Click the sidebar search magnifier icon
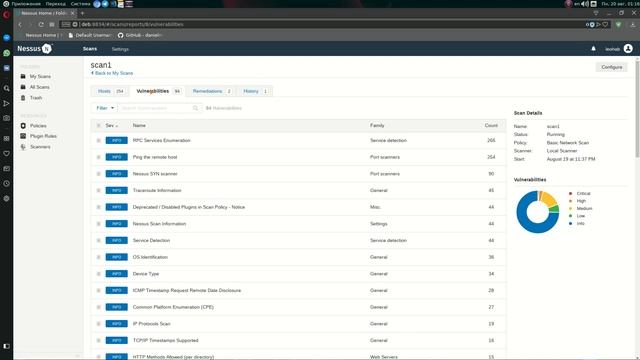The image size is (640, 360). pyautogui.click(x=7, y=88)
